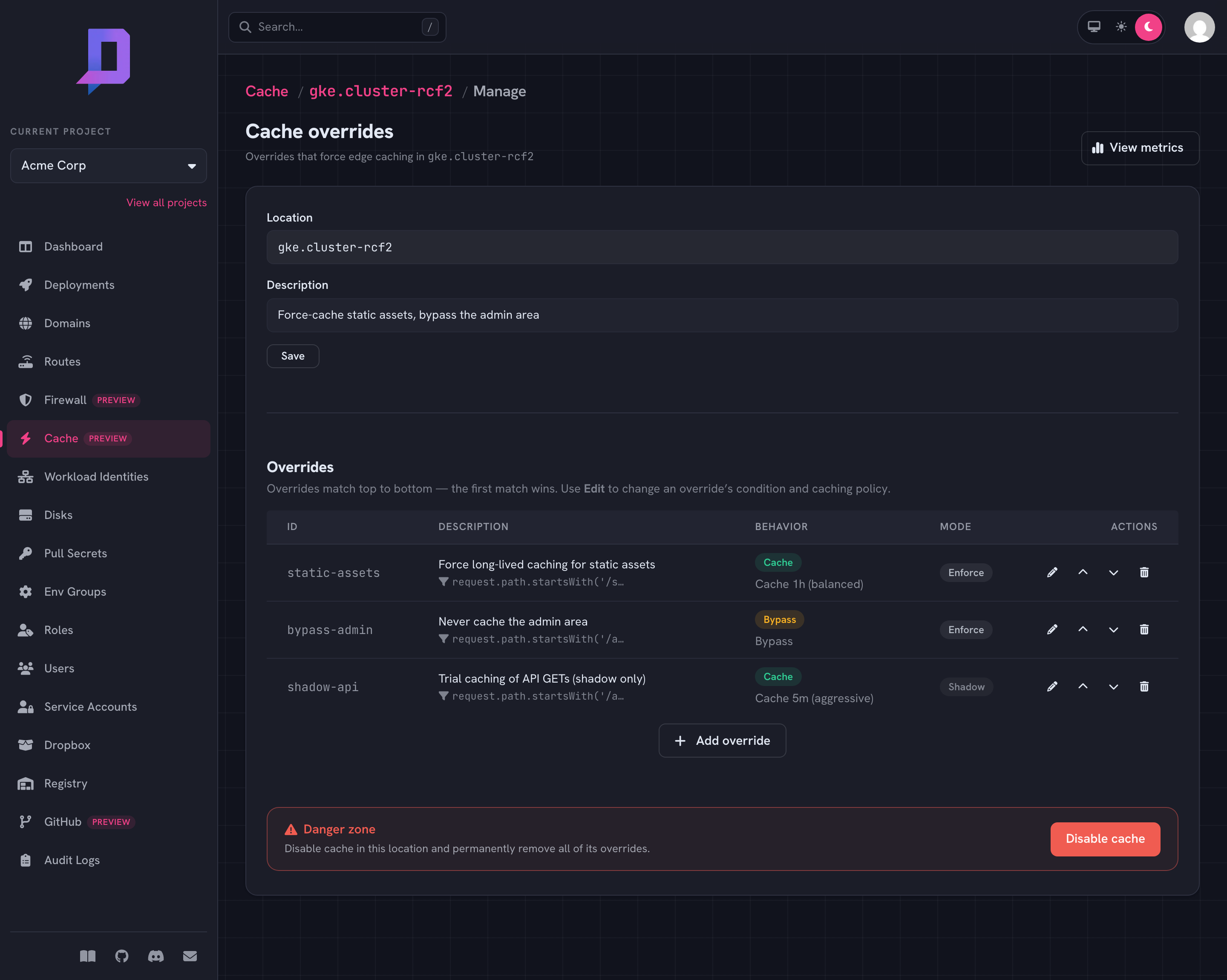
Task: Open Dashboard in the sidebar
Action: [108, 246]
